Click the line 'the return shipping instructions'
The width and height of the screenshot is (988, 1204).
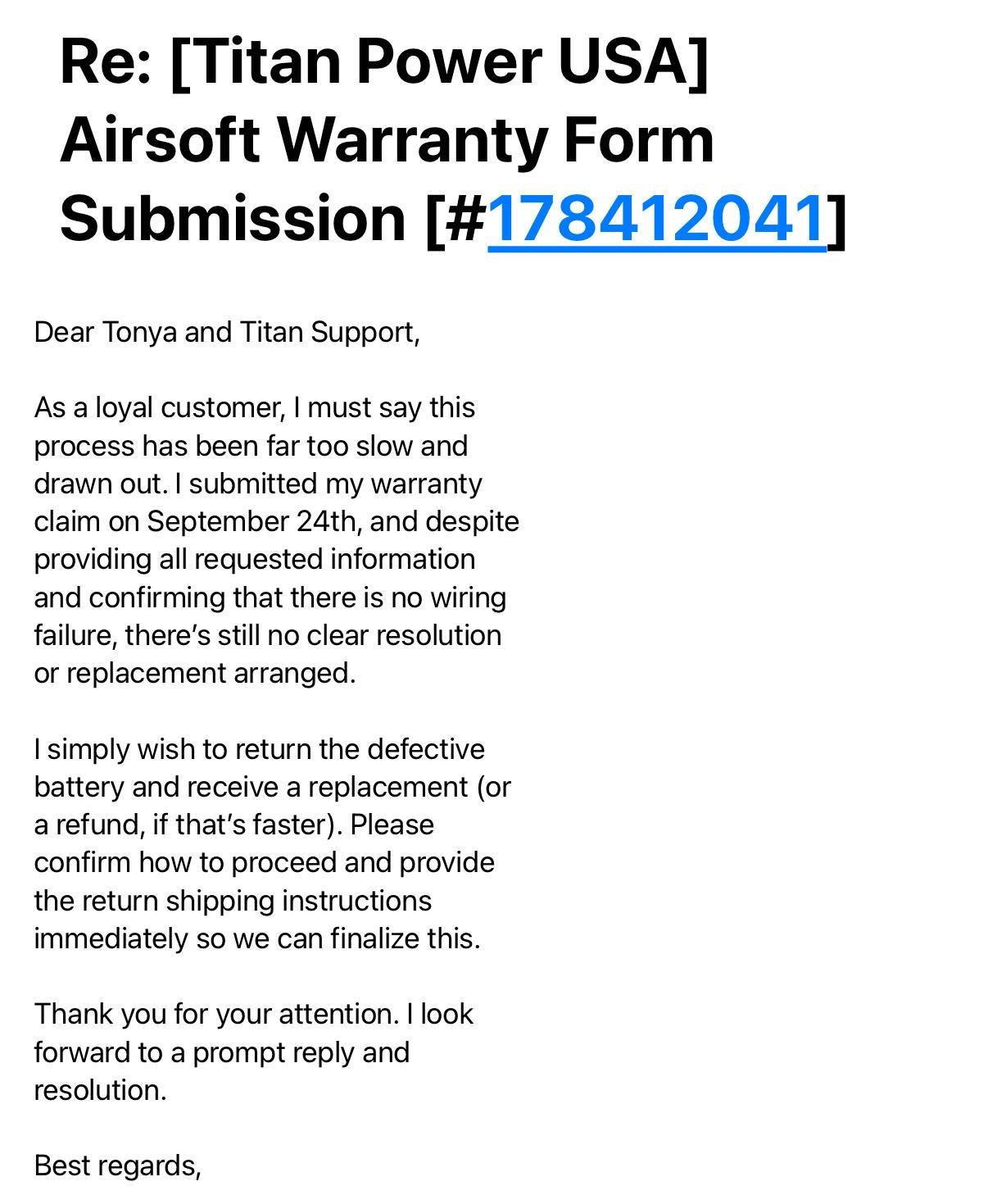tap(233, 901)
